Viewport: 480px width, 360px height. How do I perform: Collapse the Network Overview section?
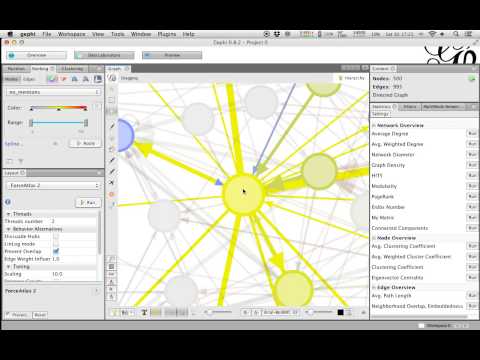pyautogui.click(x=374, y=125)
